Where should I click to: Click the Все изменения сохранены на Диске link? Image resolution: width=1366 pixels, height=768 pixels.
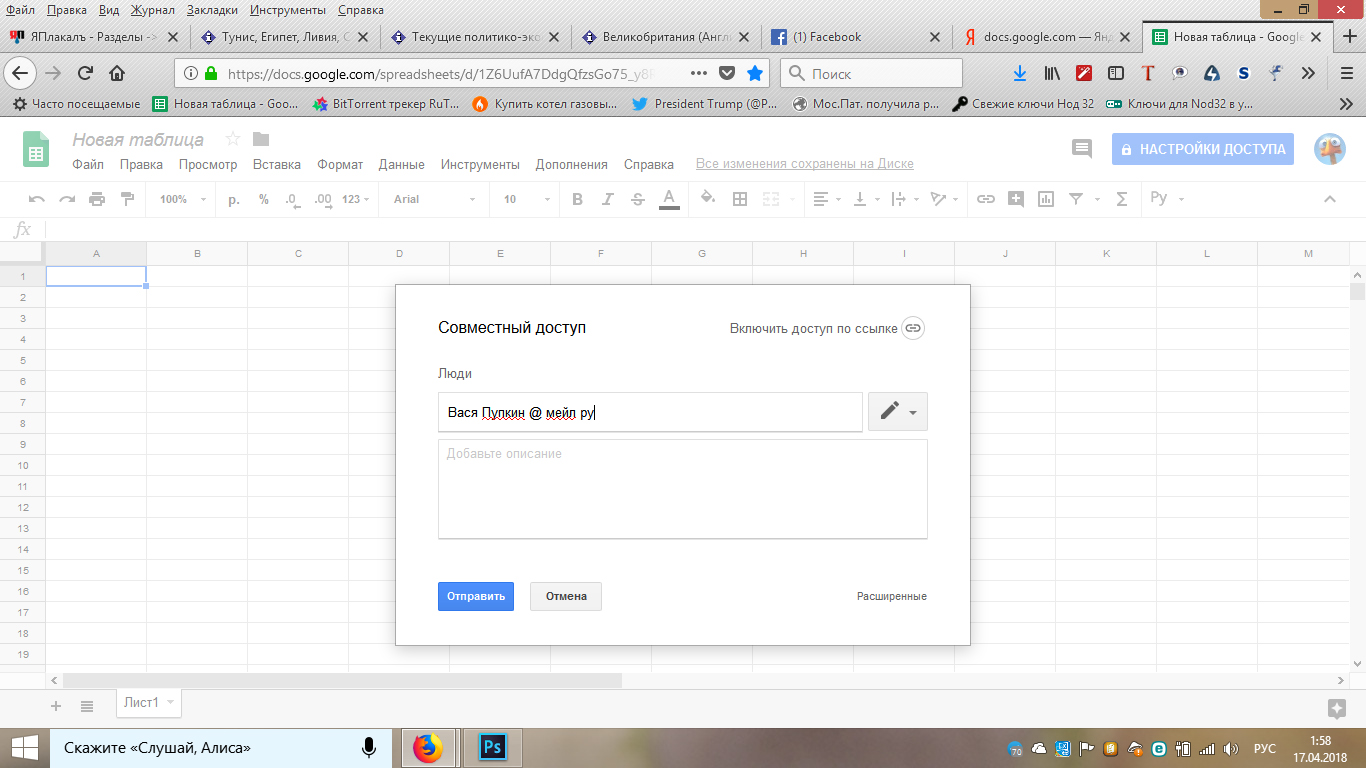[805, 164]
